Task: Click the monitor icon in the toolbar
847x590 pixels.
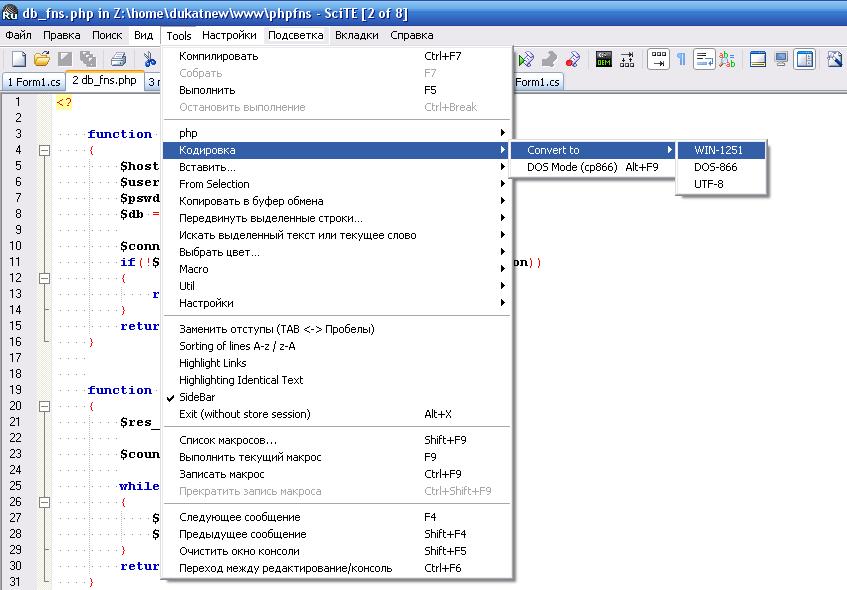Action: pos(781,59)
